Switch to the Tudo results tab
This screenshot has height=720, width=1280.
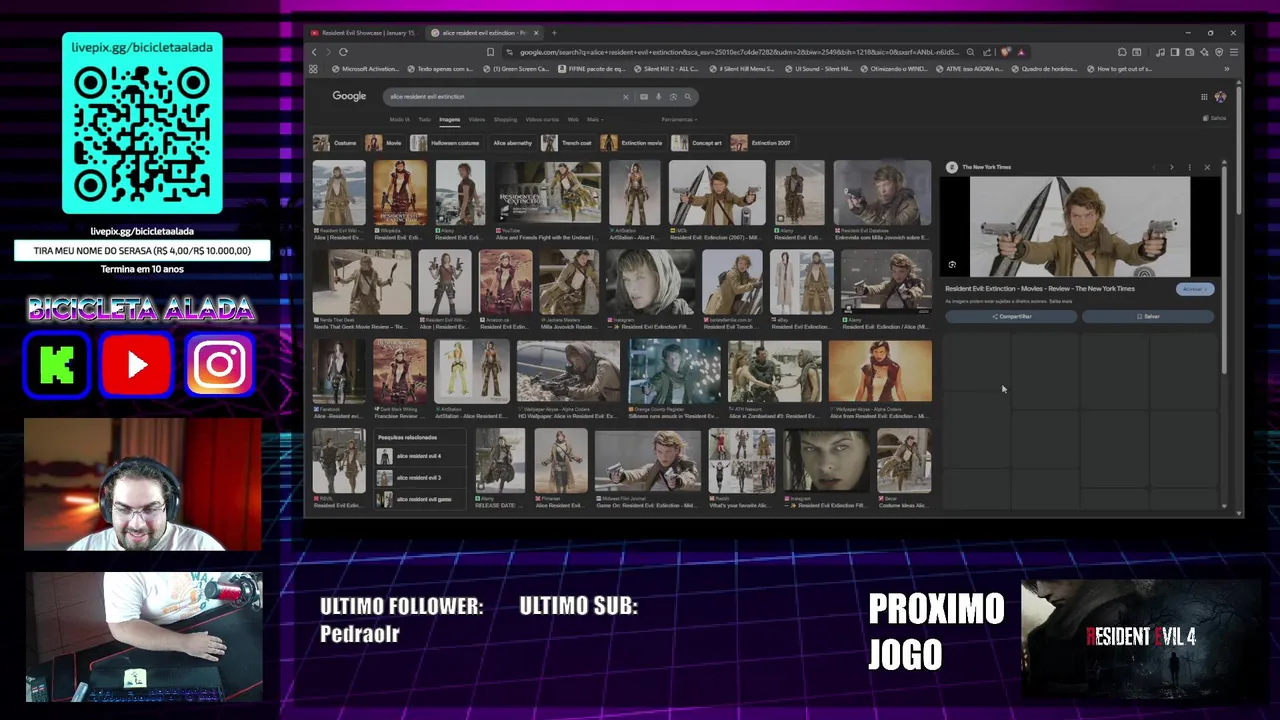(x=425, y=119)
